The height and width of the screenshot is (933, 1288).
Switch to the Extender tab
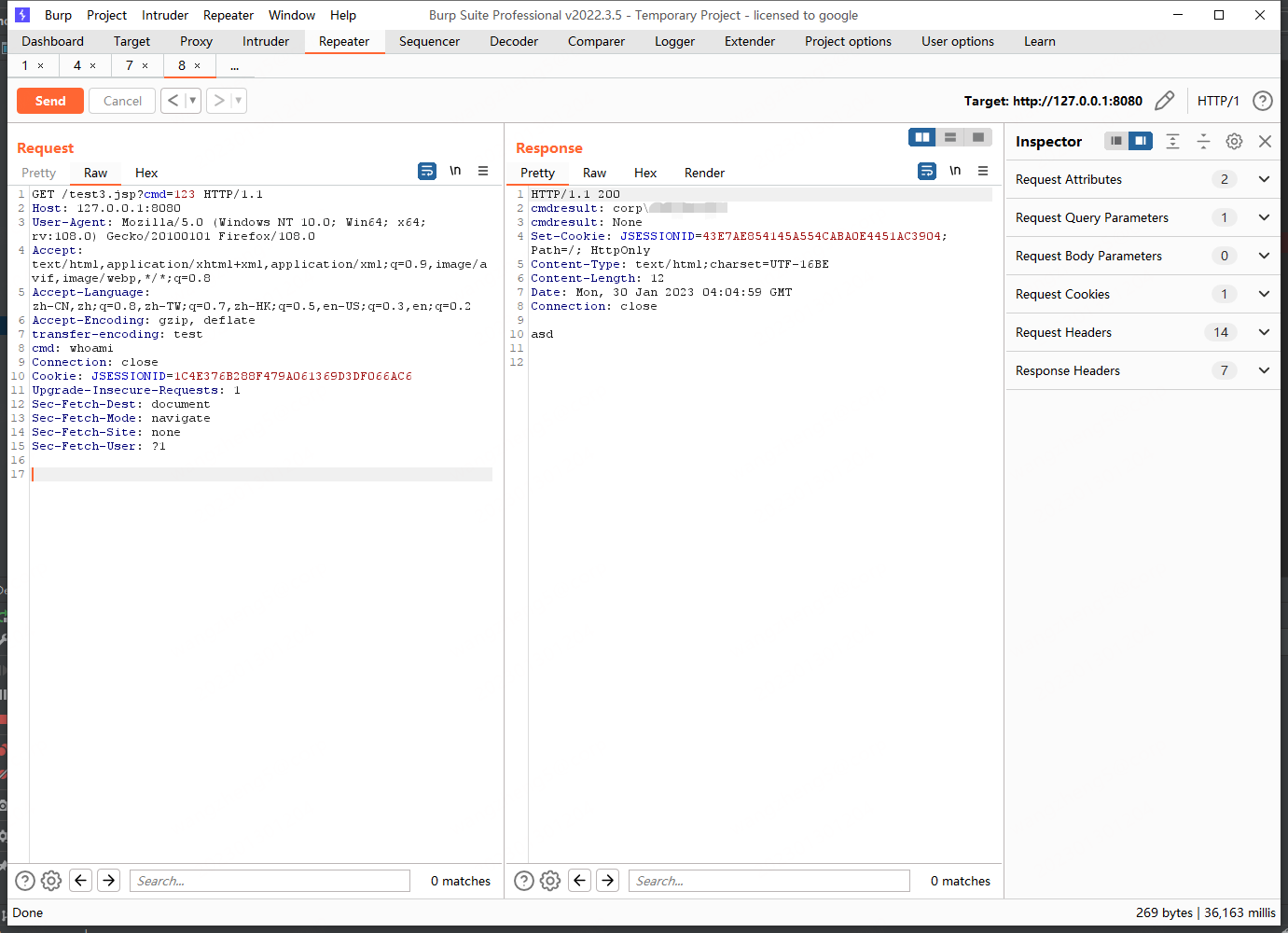750,41
